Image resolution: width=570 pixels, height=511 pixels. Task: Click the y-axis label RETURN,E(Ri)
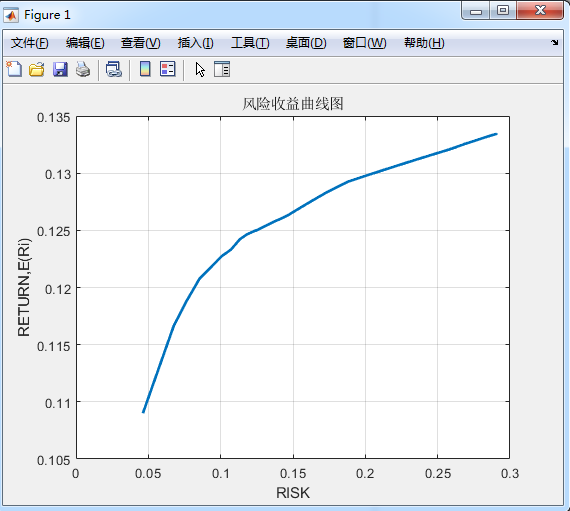[x=24, y=287]
